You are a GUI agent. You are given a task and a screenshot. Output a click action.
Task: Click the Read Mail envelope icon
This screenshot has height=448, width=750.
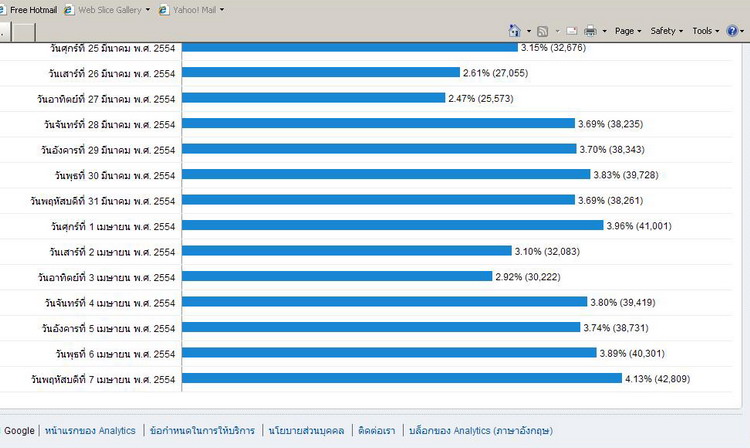coord(572,31)
